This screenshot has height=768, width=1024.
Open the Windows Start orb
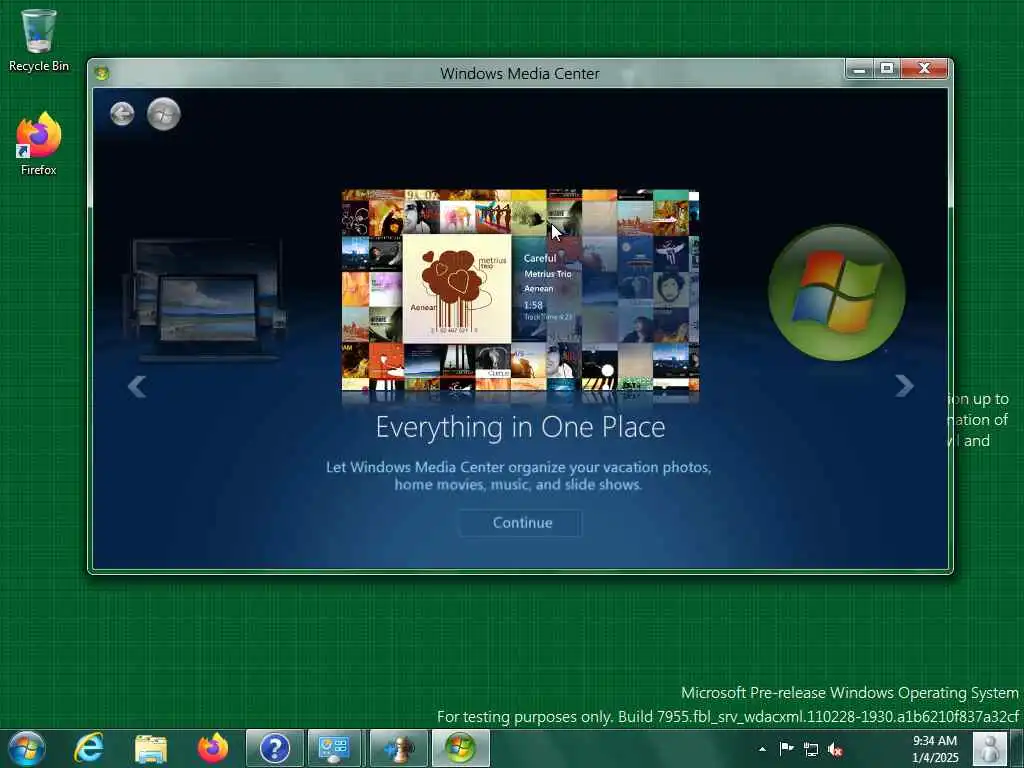pyautogui.click(x=27, y=748)
